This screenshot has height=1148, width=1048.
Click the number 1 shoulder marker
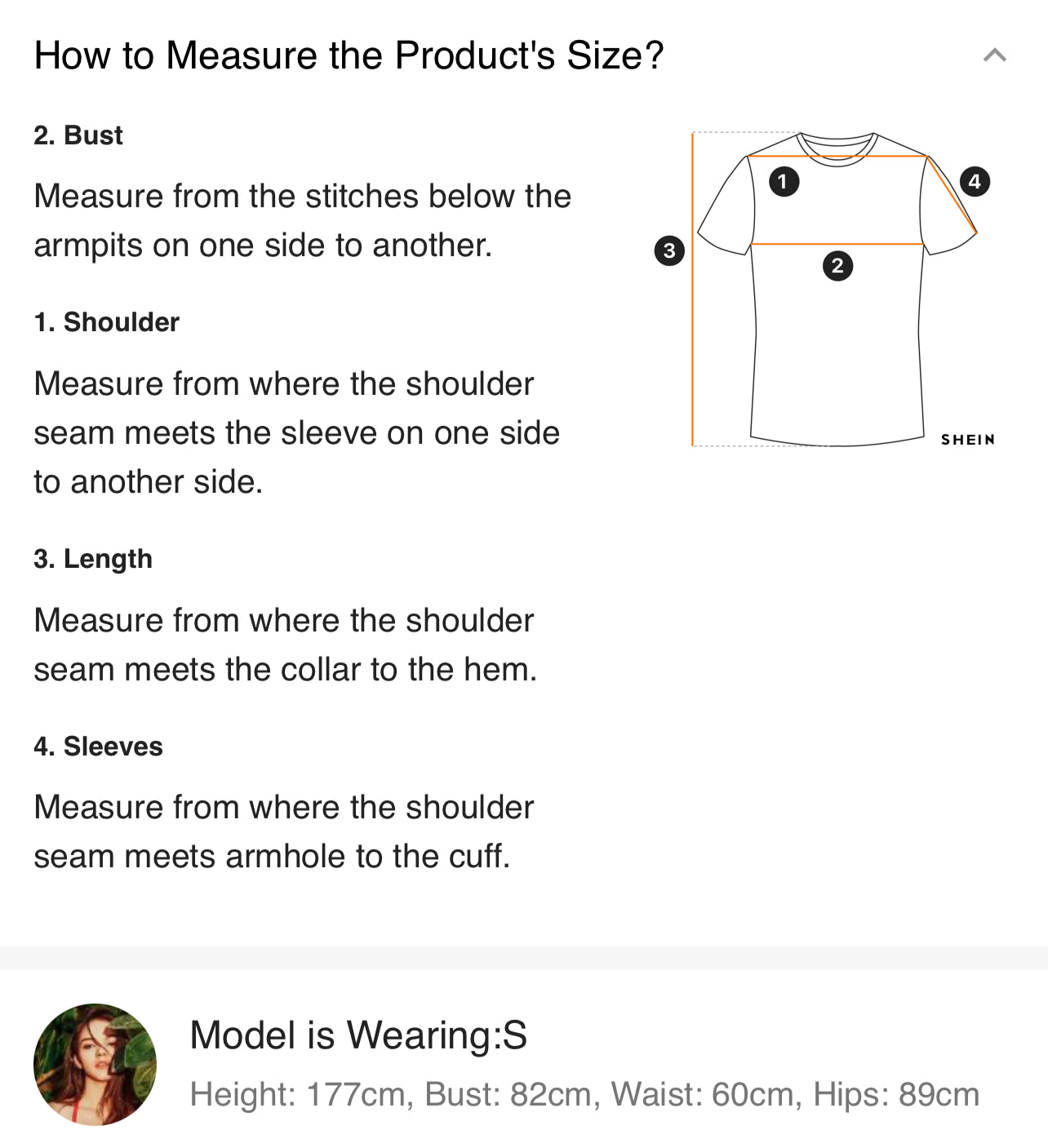pos(784,181)
